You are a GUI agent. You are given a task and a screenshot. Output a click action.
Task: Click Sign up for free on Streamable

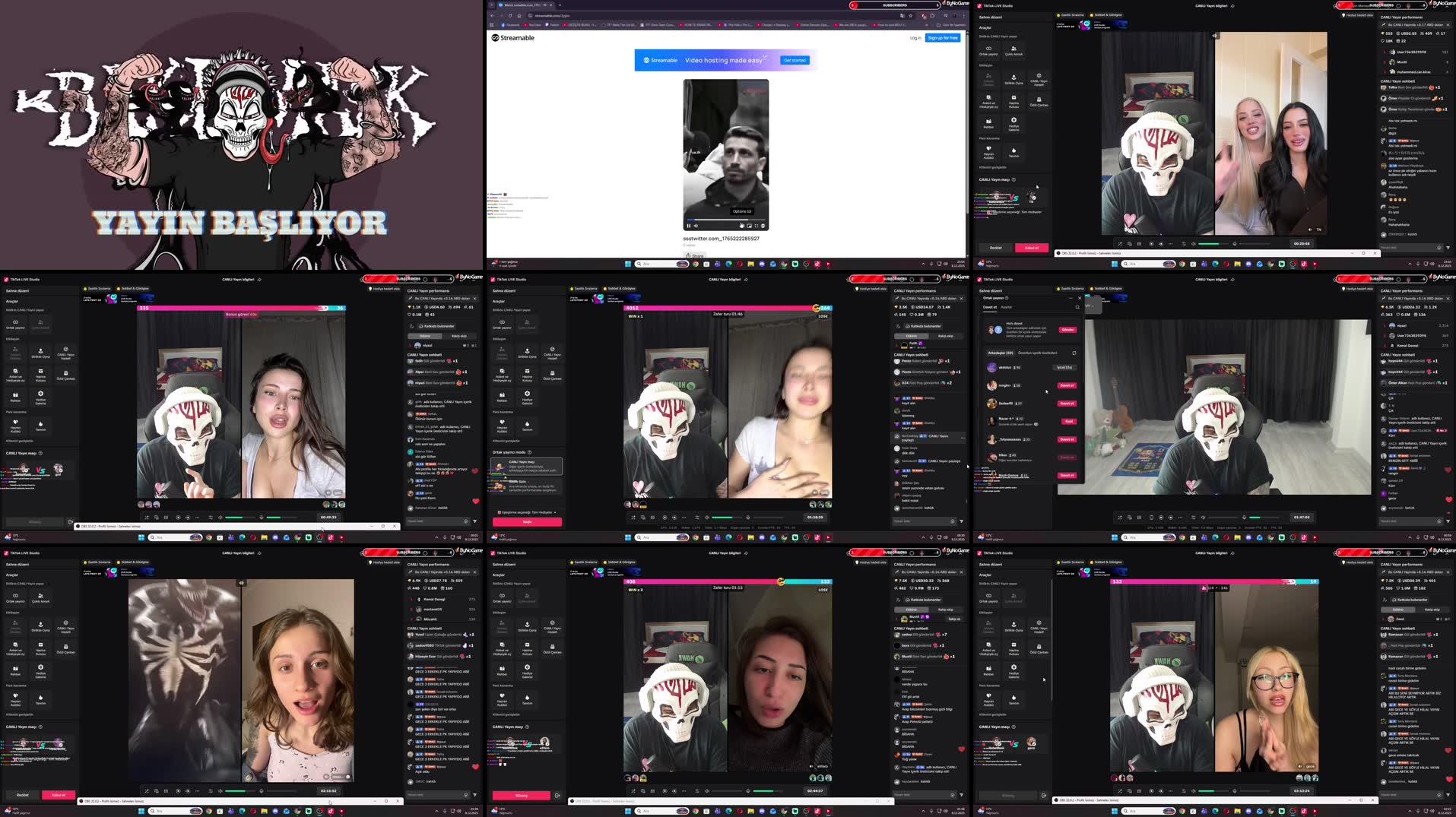[x=941, y=37]
